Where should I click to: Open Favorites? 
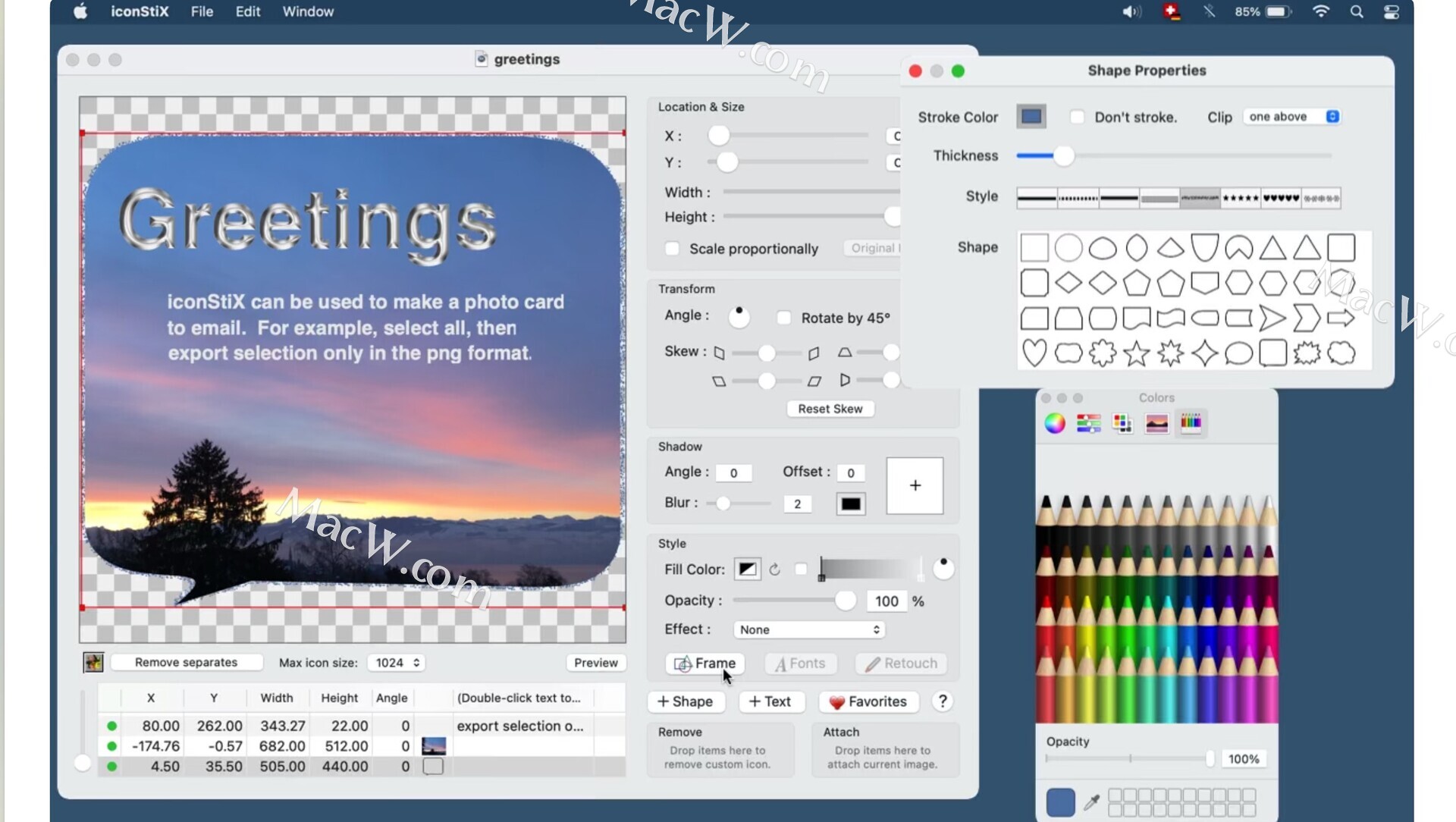pos(868,701)
